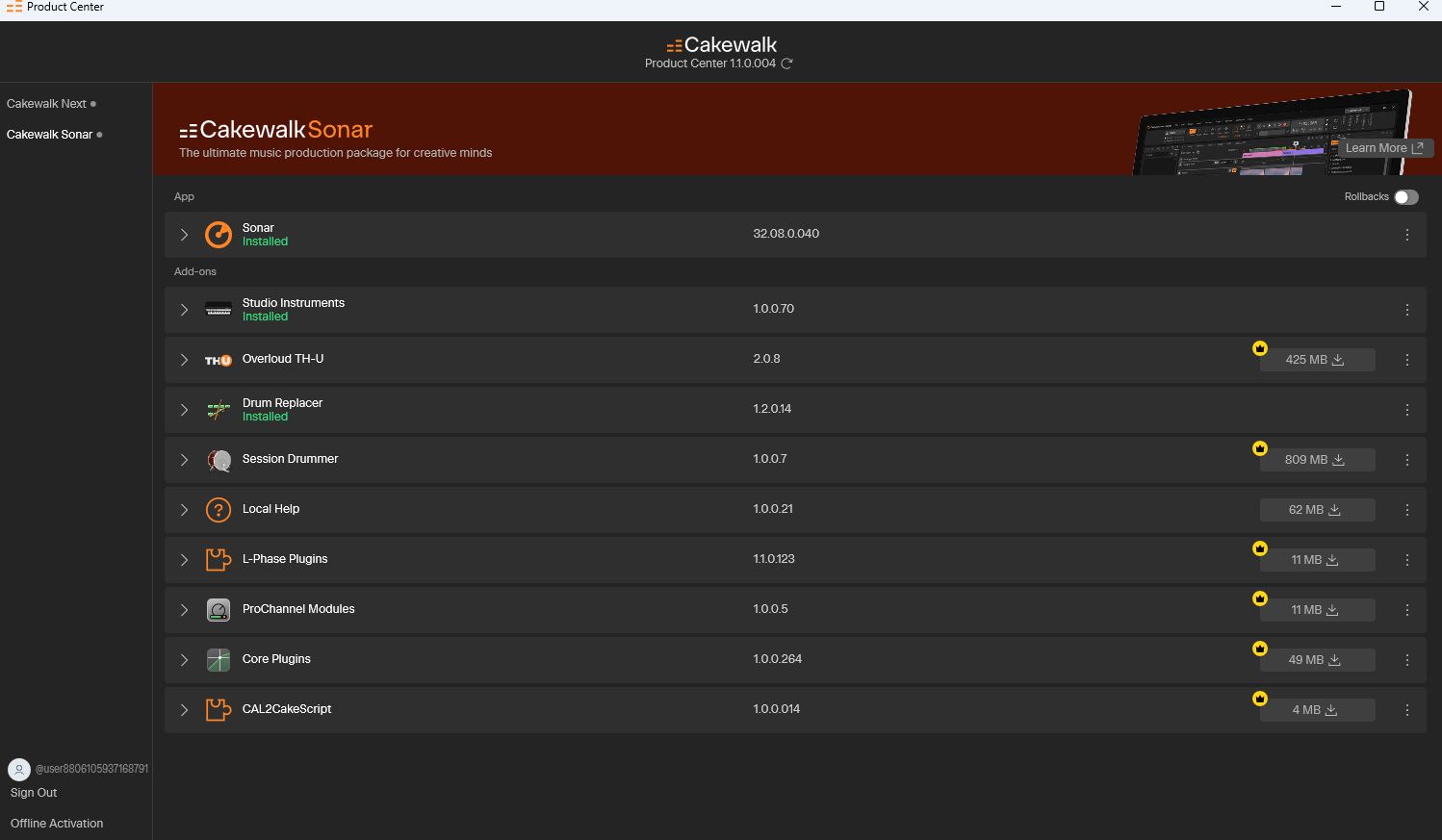Open more options for Studio Instruments
The height and width of the screenshot is (840, 1442).
click(x=1407, y=310)
